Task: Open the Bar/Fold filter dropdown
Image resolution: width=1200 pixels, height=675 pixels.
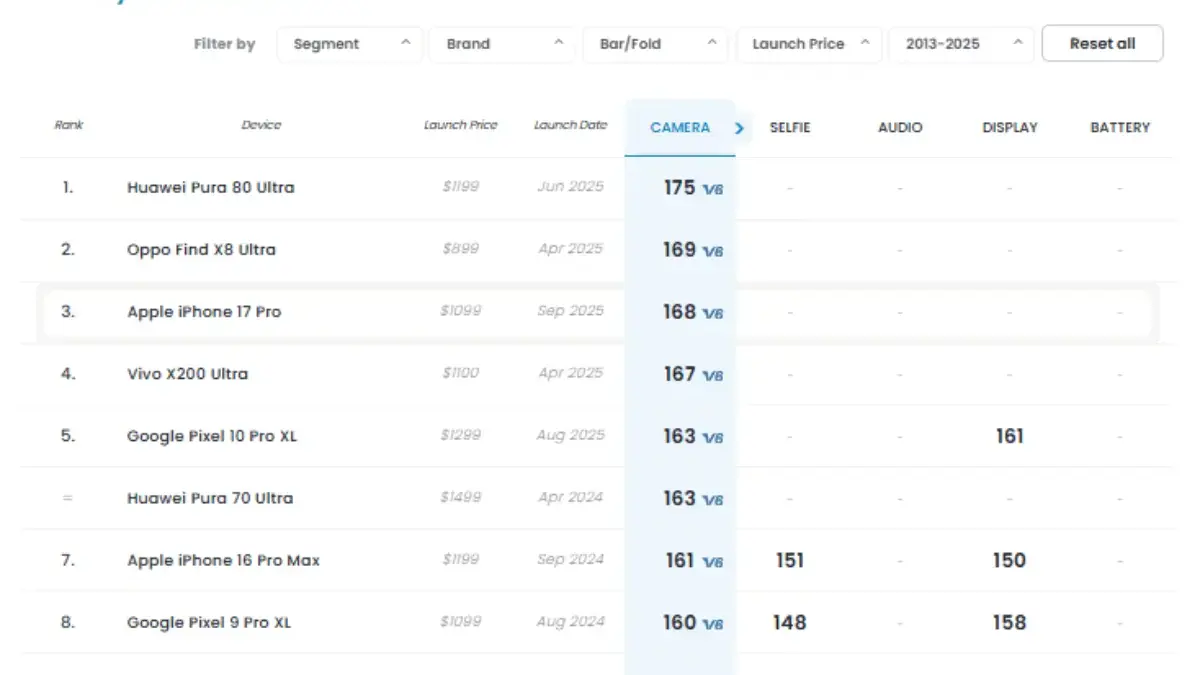Action: pos(657,44)
